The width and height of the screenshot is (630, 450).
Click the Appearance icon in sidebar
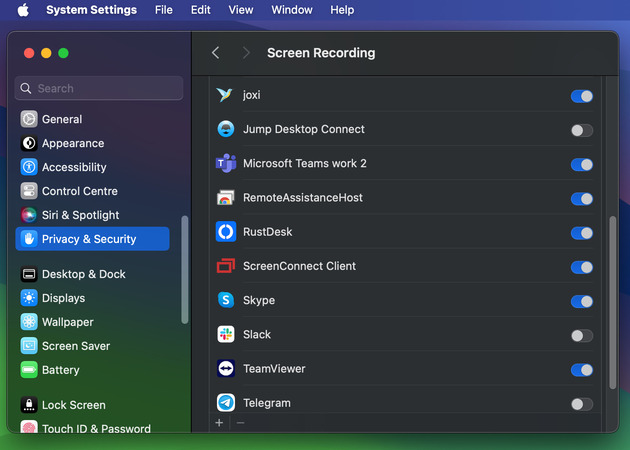click(x=29, y=143)
